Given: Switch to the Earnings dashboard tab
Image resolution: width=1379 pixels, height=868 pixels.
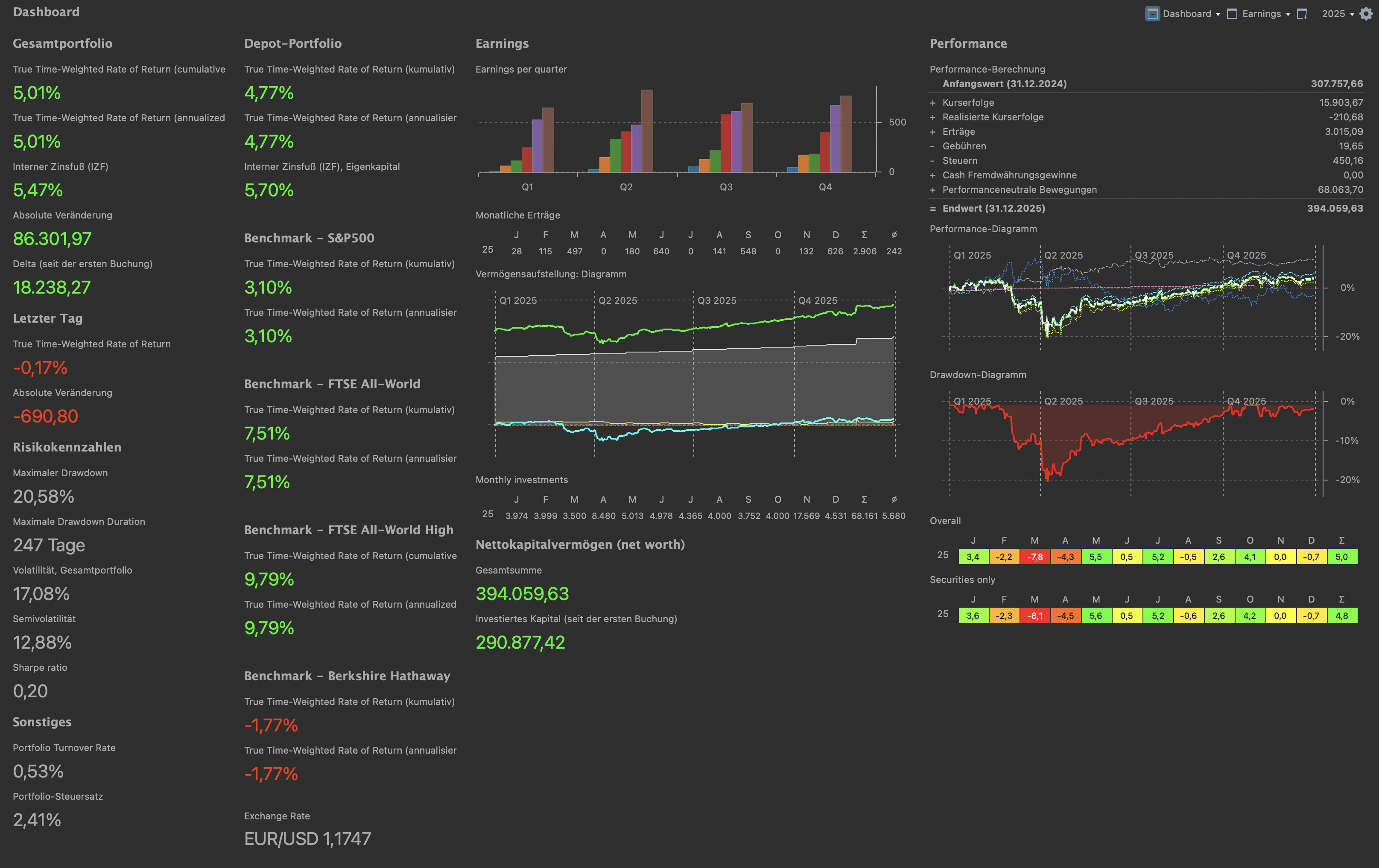Looking at the screenshot, I should (x=1261, y=14).
